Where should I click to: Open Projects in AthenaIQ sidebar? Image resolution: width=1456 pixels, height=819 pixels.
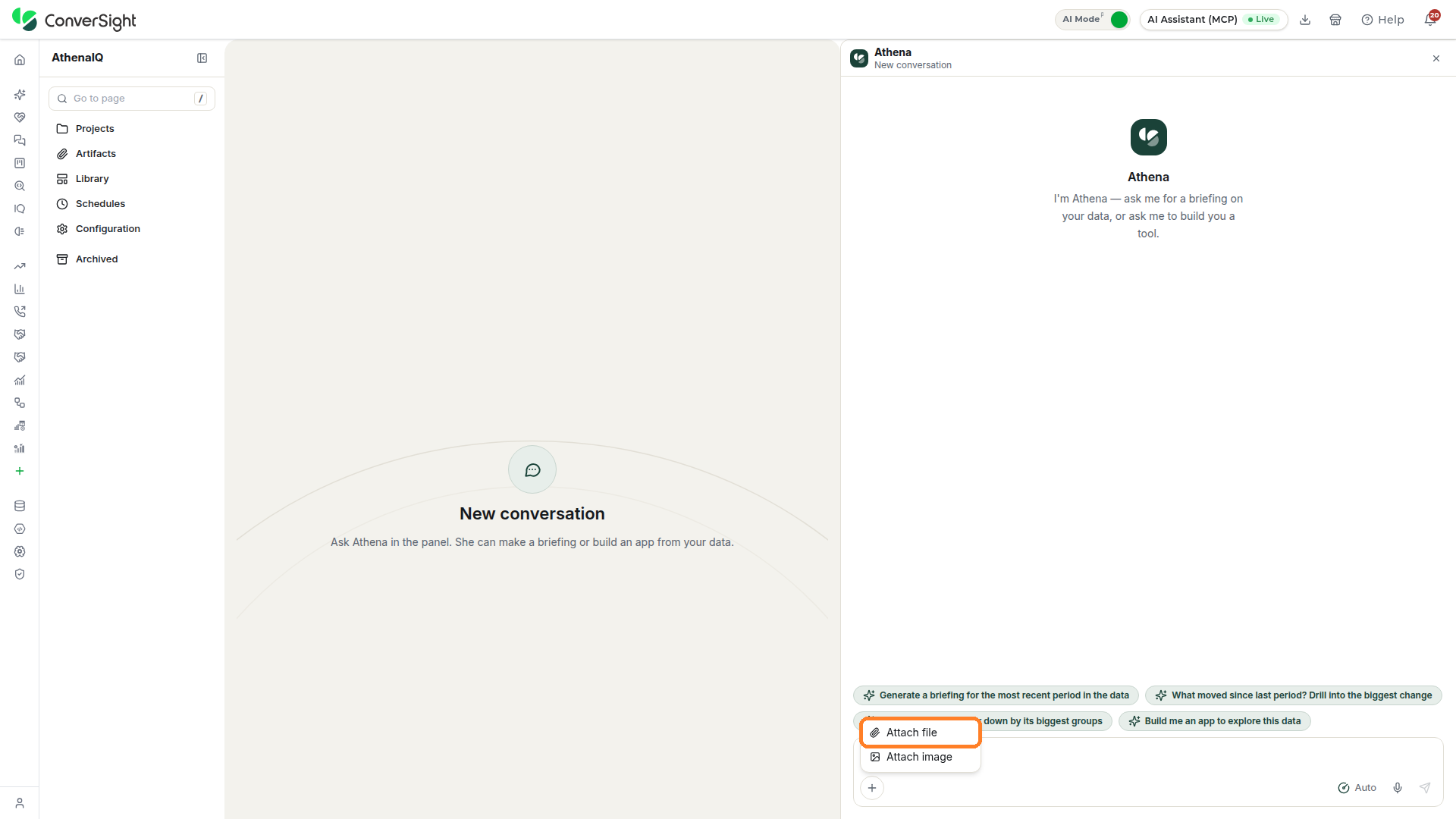tap(132, 129)
